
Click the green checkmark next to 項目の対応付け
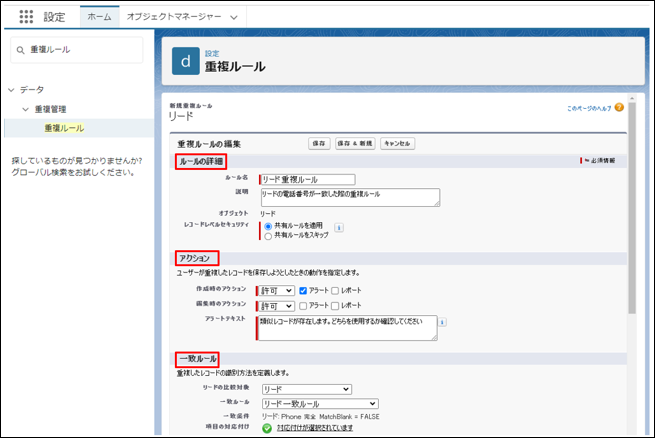click(x=267, y=428)
